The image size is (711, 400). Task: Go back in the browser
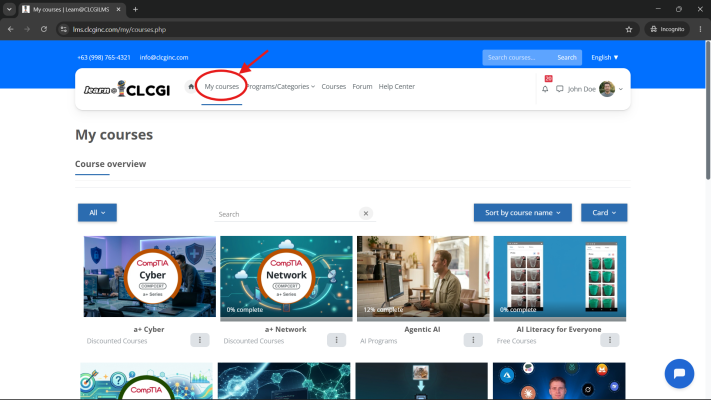coord(10,29)
